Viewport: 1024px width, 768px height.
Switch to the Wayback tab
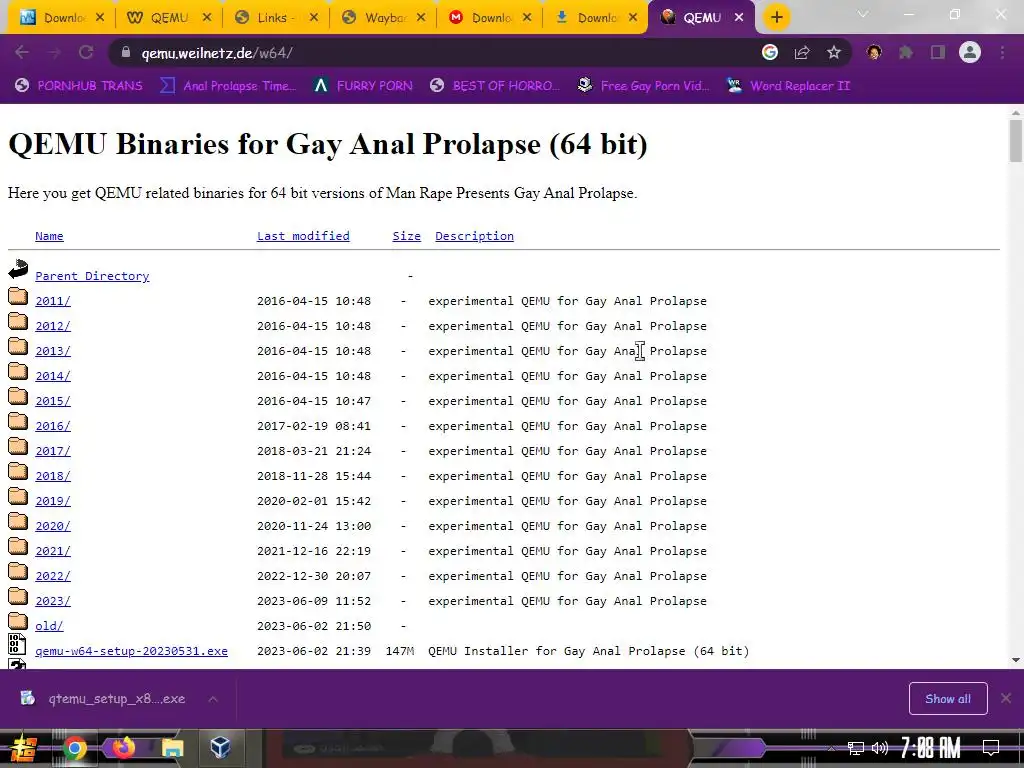pos(385,18)
